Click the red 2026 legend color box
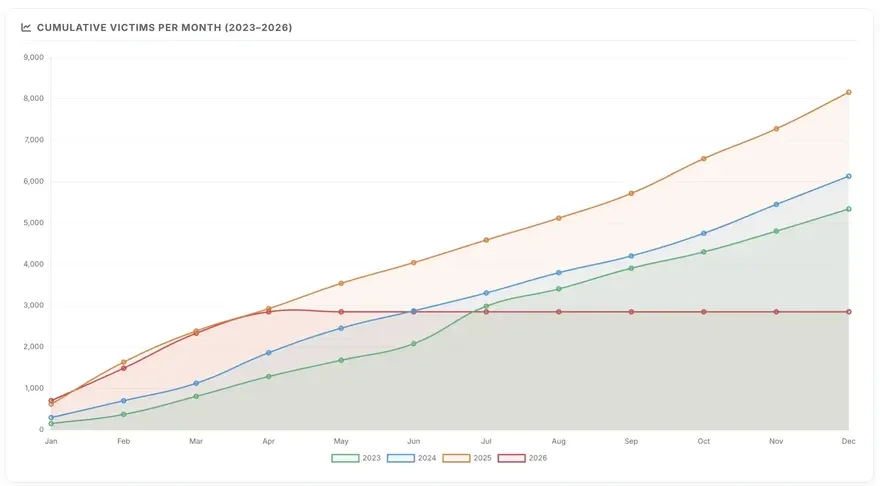Viewport: 880px width, 486px height. tap(512, 458)
